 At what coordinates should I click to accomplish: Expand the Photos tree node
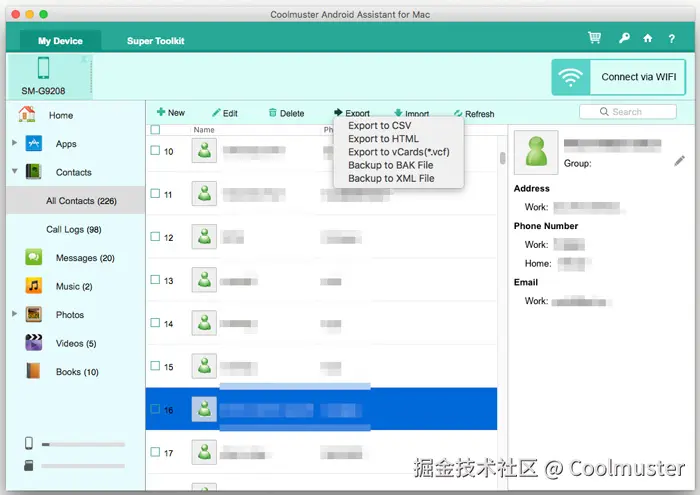[x=14, y=314]
